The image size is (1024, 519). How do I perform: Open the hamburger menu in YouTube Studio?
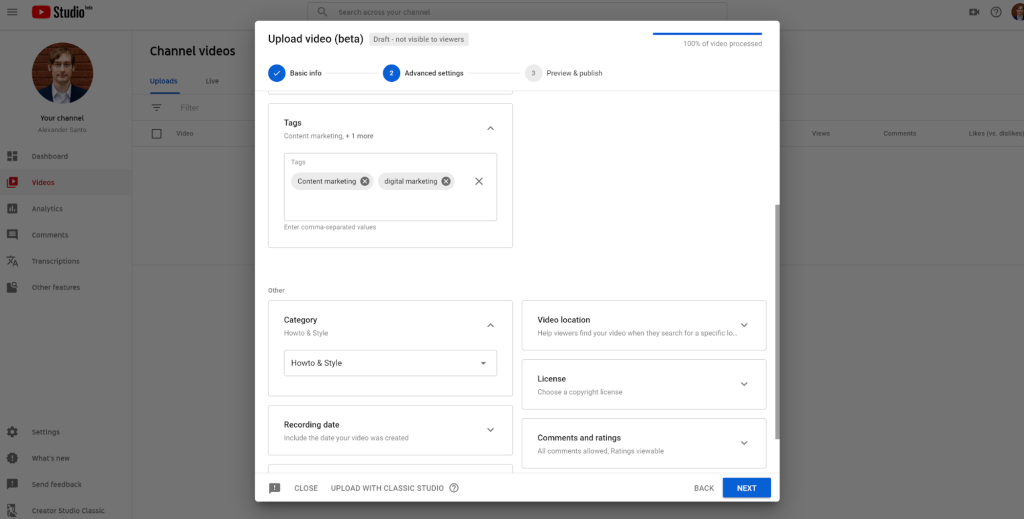coord(12,12)
